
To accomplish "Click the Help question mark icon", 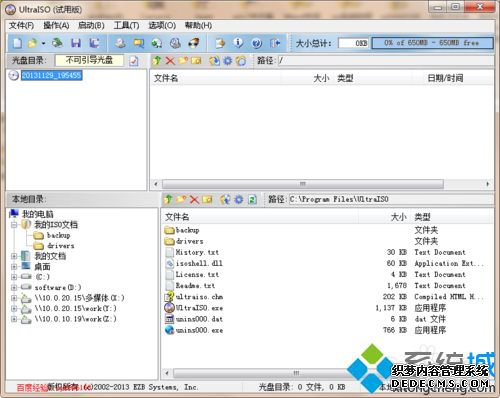I will tap(257, 43).
